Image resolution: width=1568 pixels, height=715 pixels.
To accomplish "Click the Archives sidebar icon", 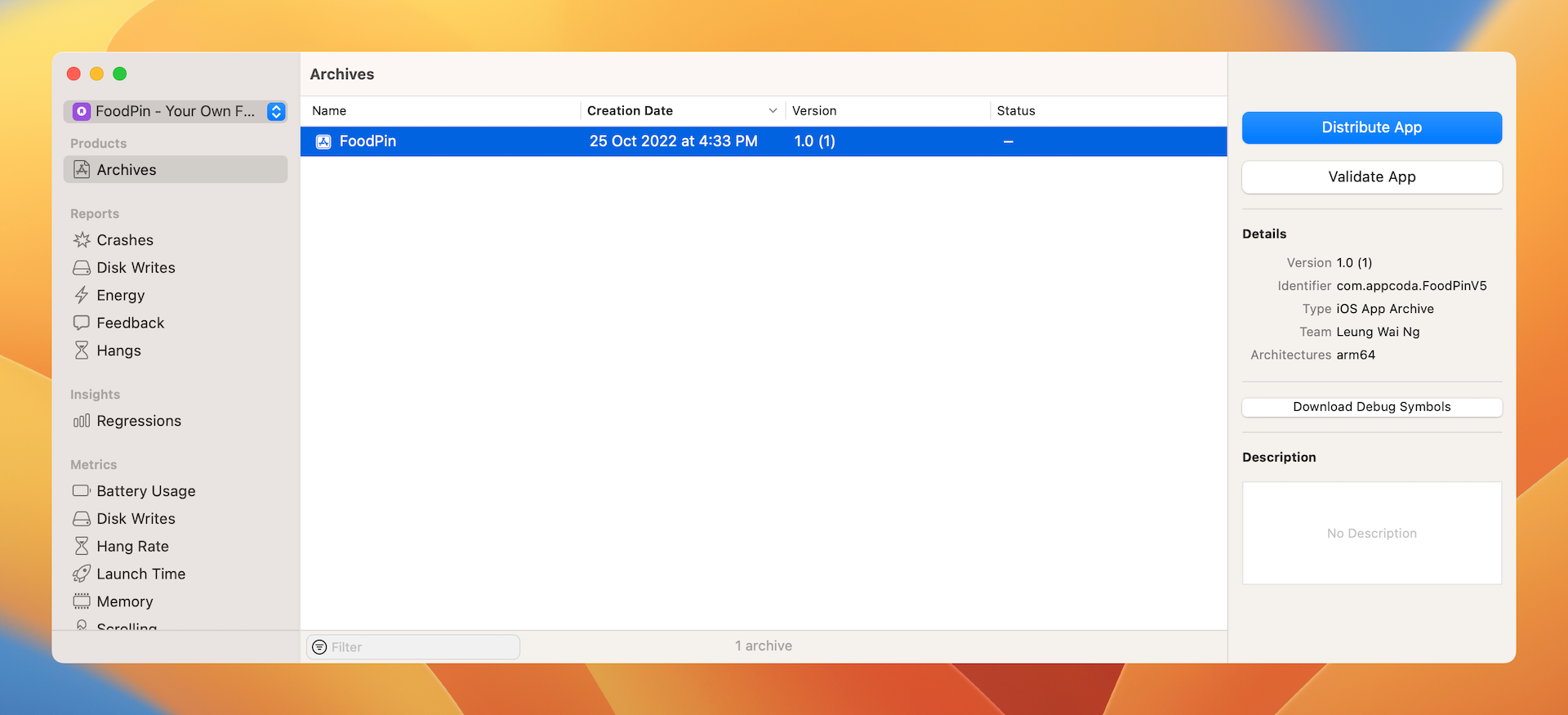I will click(x=82, y=169).
